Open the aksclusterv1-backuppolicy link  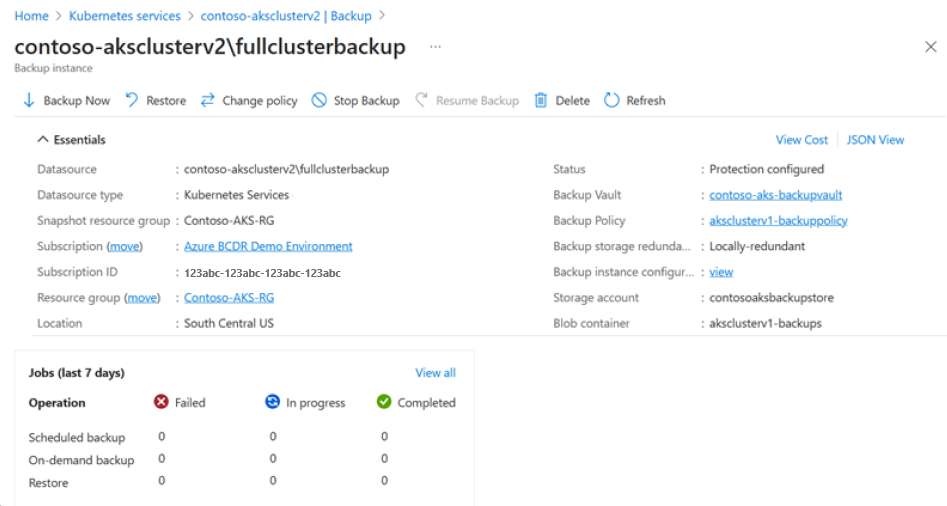tap(778, 220)
